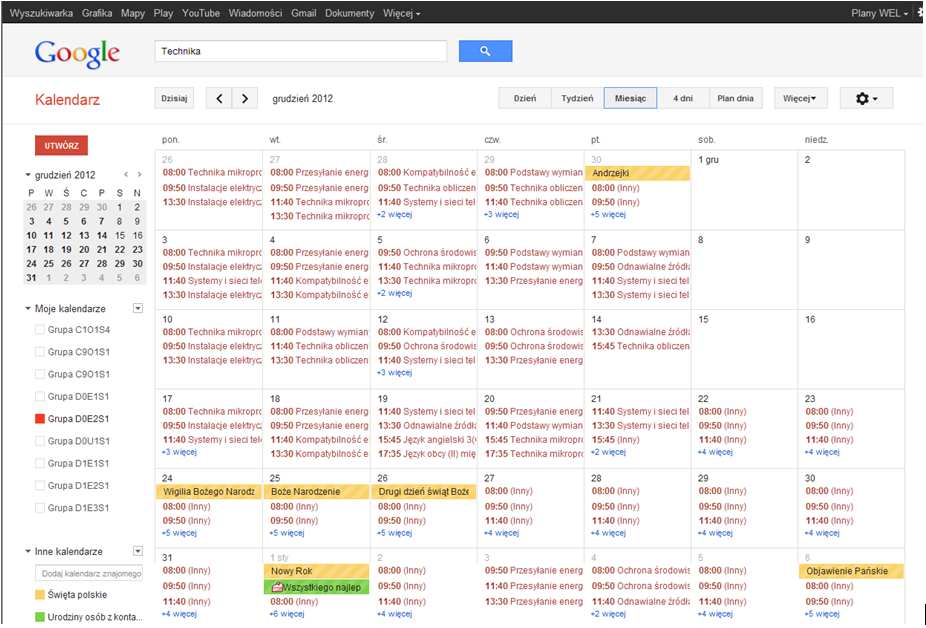Toggle Grupa D1E1S1 calendar

pyautogui.click(x=40, y=463)
